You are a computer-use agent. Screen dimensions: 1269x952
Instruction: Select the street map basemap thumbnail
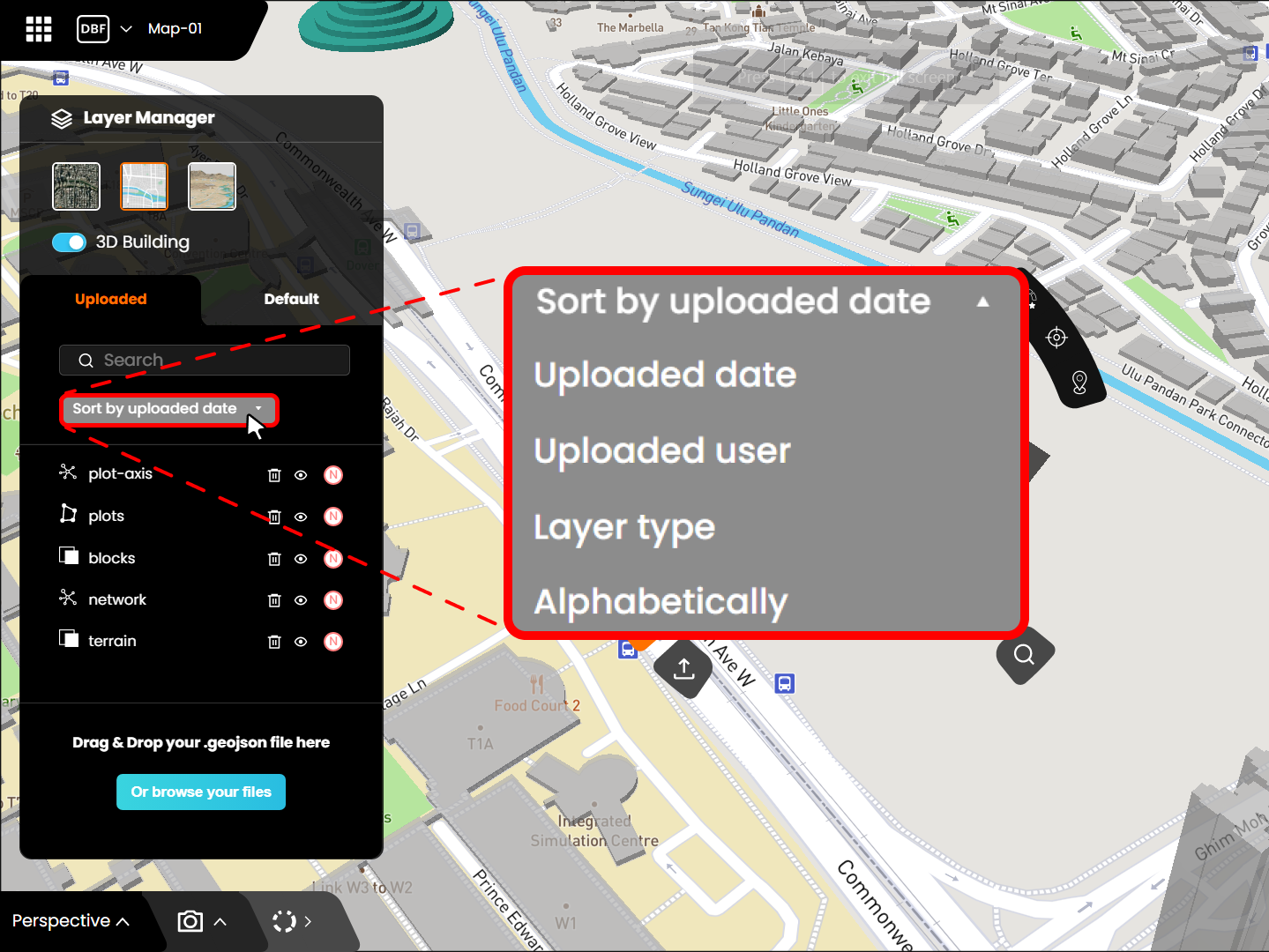click(x=144, y=186)
